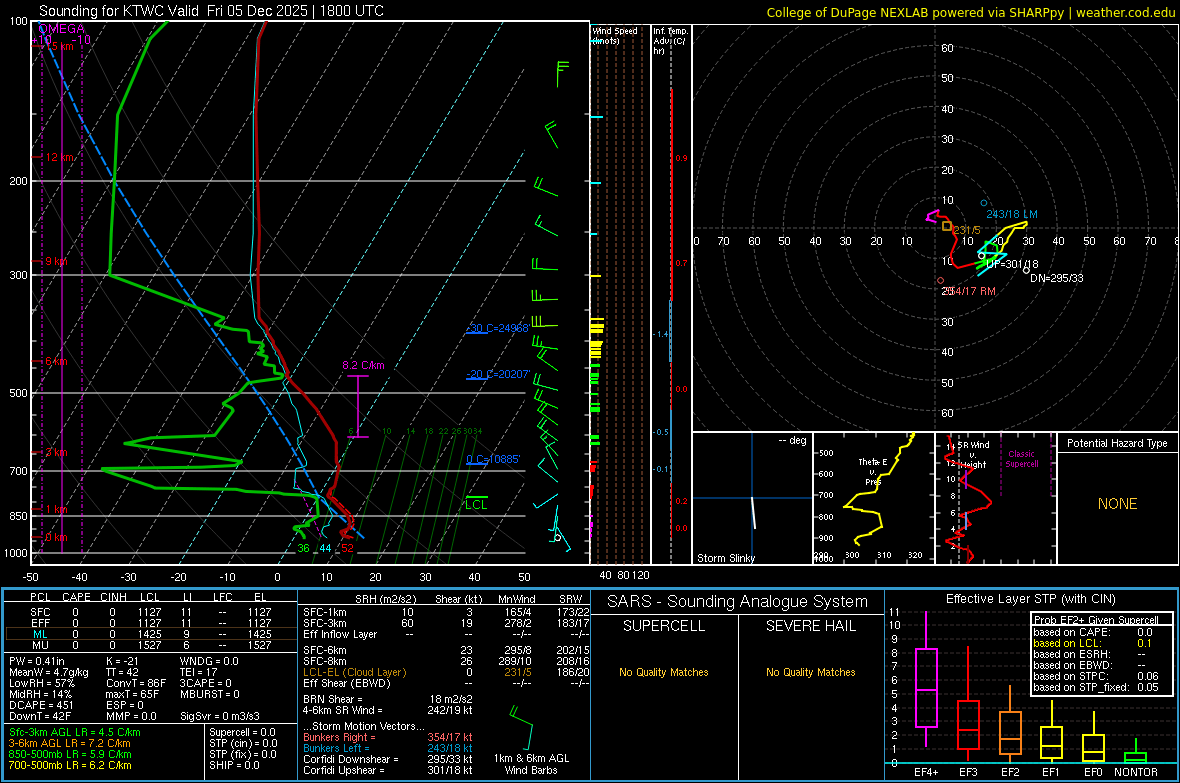Click the LCL-EL (Cloud Layer) row label

click(354, 672)
